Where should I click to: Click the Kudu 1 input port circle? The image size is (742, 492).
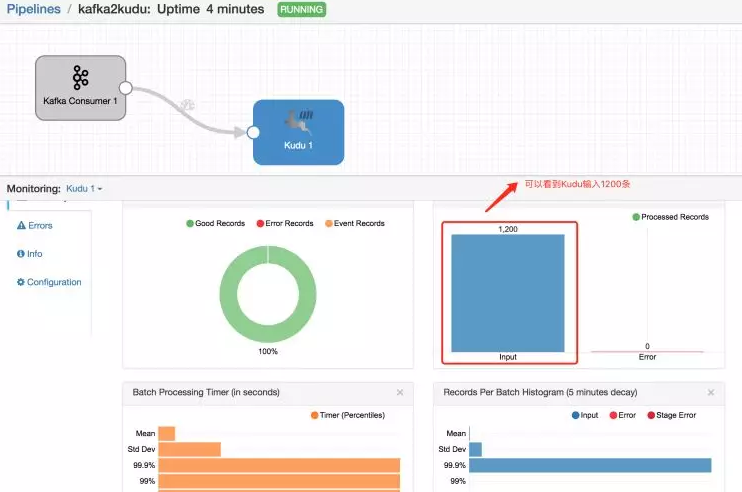coord(253,132)
